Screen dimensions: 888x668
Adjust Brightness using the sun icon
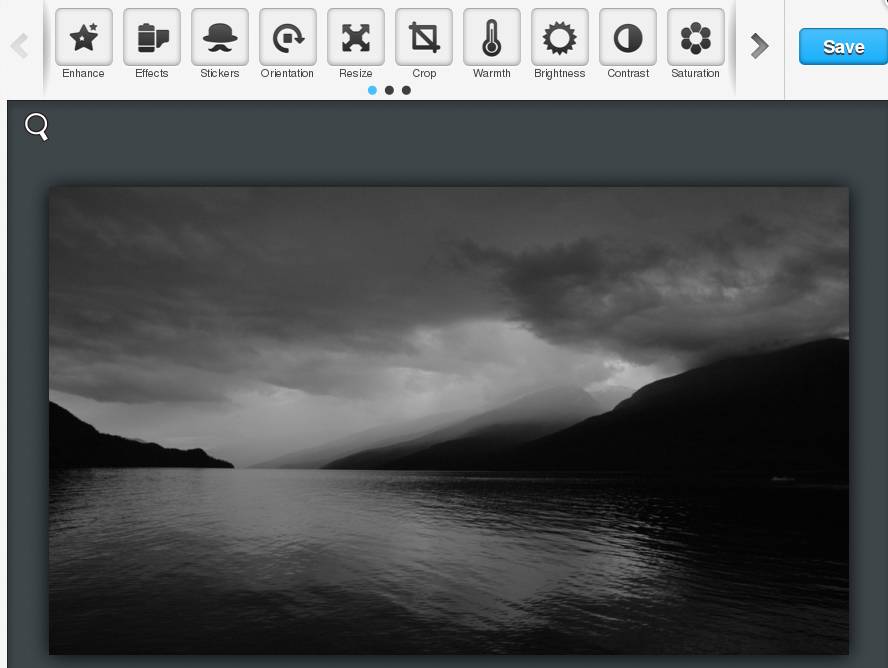tap(560, 38)
